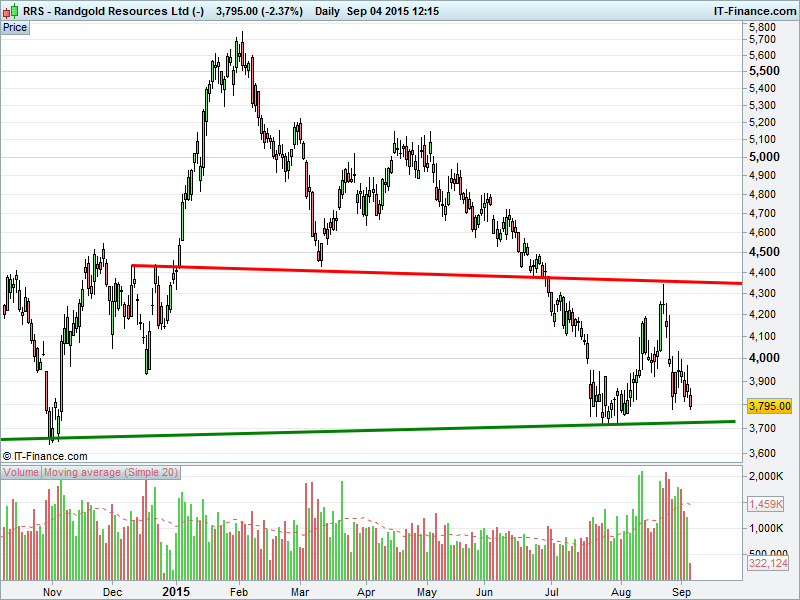Click the Dec date axis label

click(x=112, y=592)
